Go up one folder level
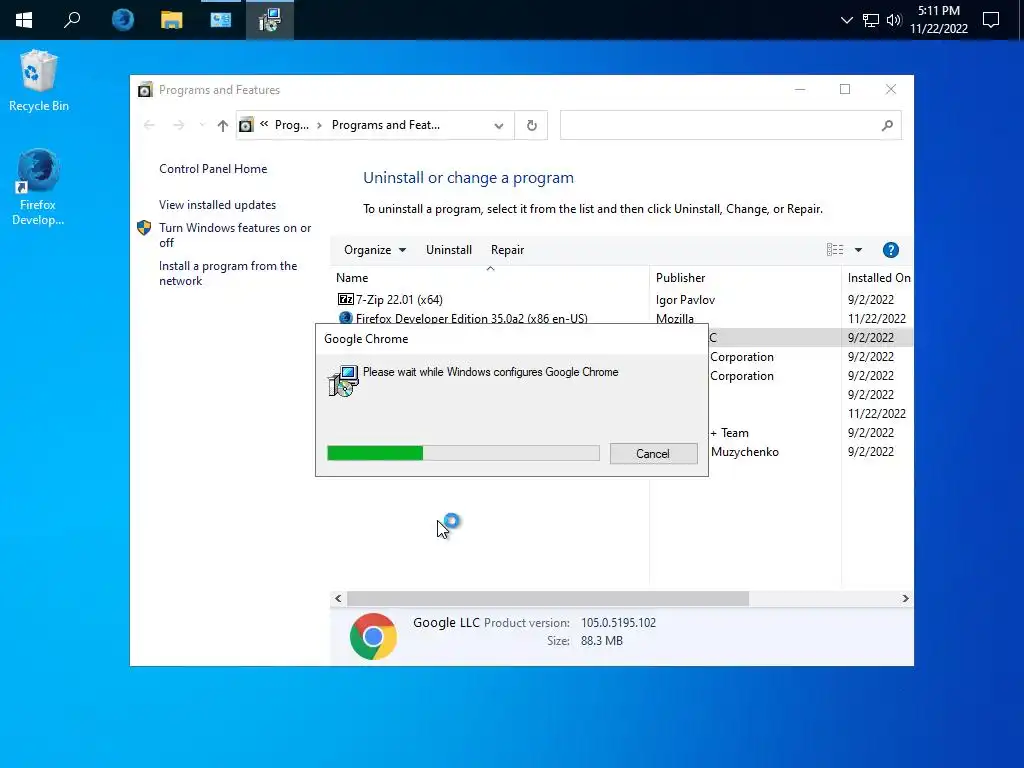The image size is (1024, 768). pos(223,125)
